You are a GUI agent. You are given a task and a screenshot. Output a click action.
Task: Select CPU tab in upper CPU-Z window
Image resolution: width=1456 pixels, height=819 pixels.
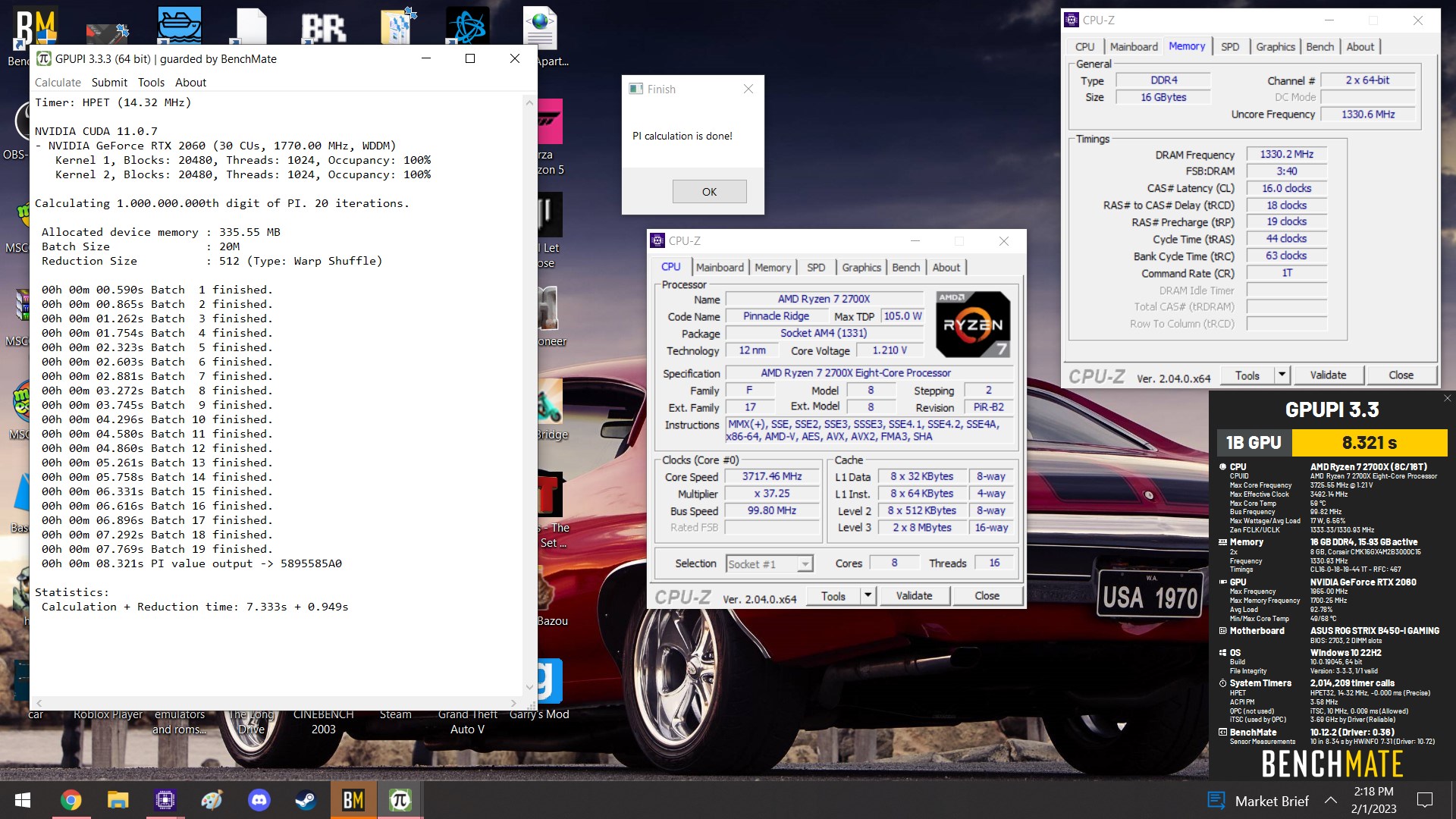pos(1084,47)
